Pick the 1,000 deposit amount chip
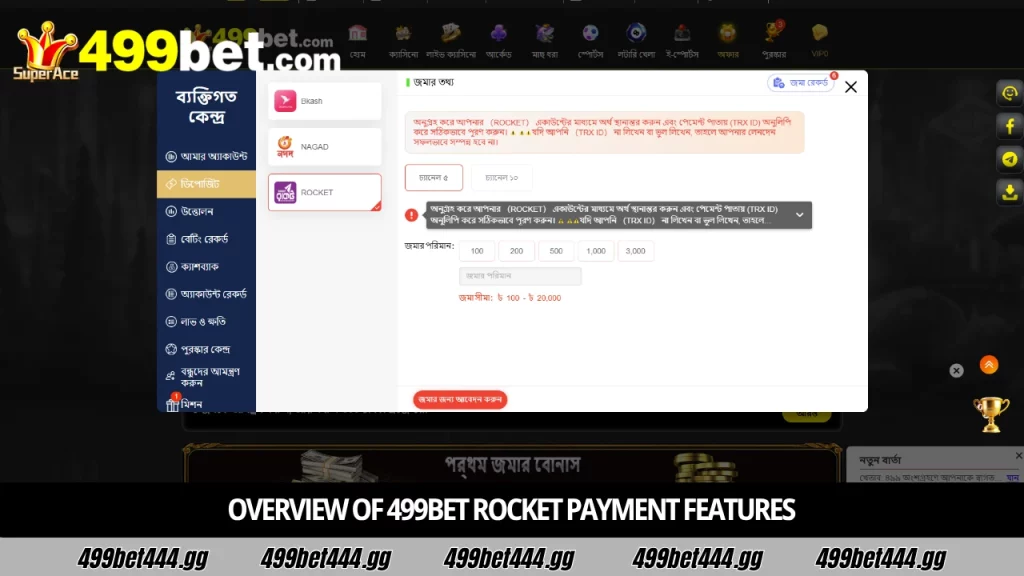 coord(596,251)
